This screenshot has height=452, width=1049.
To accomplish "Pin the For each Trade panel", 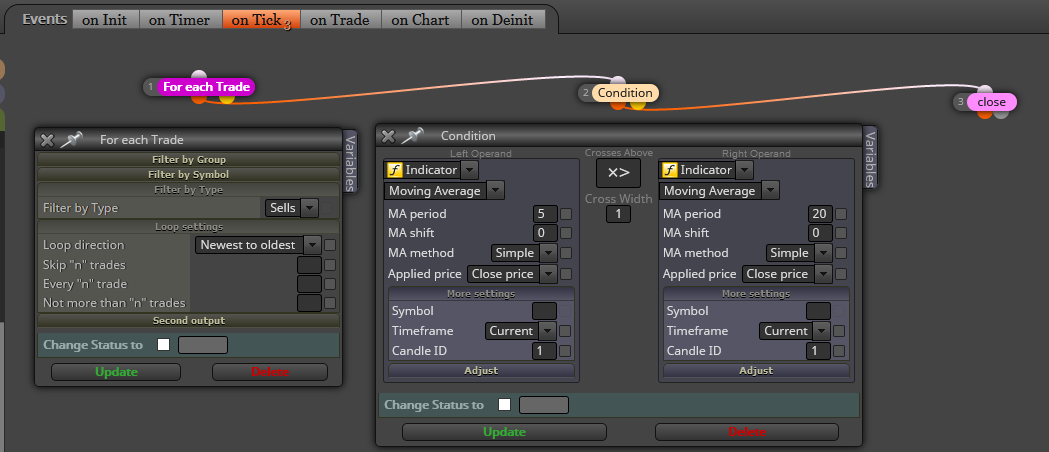I will (70, 139).
